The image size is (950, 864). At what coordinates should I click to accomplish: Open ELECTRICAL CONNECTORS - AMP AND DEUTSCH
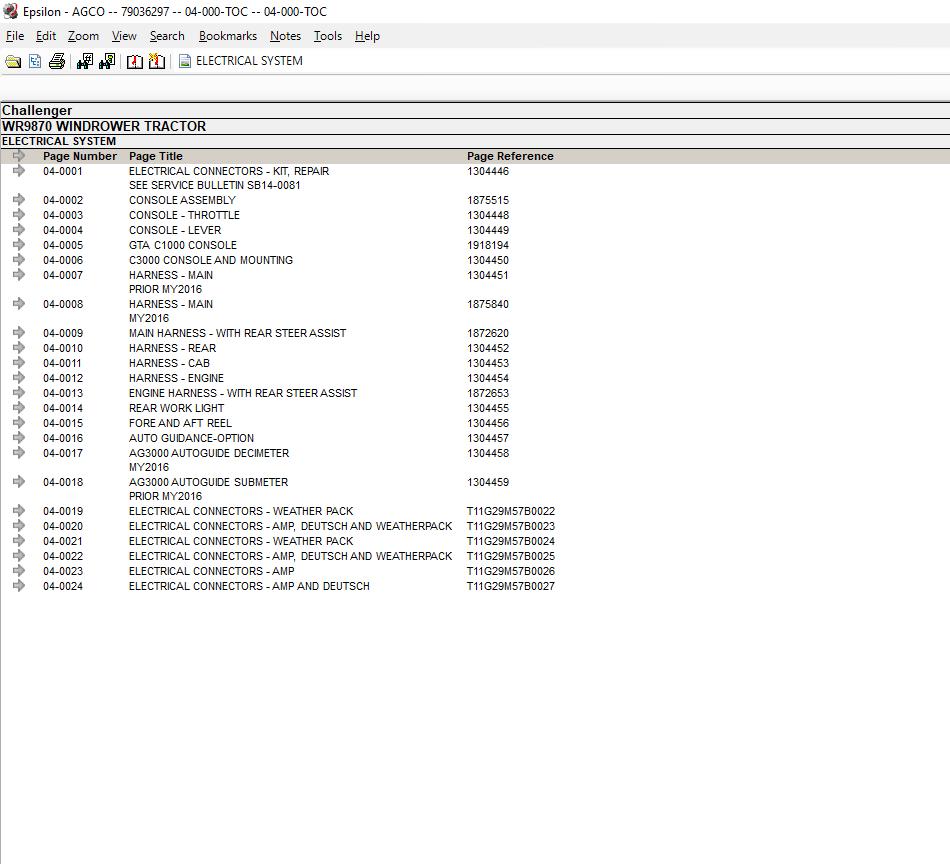pos(249,587)
